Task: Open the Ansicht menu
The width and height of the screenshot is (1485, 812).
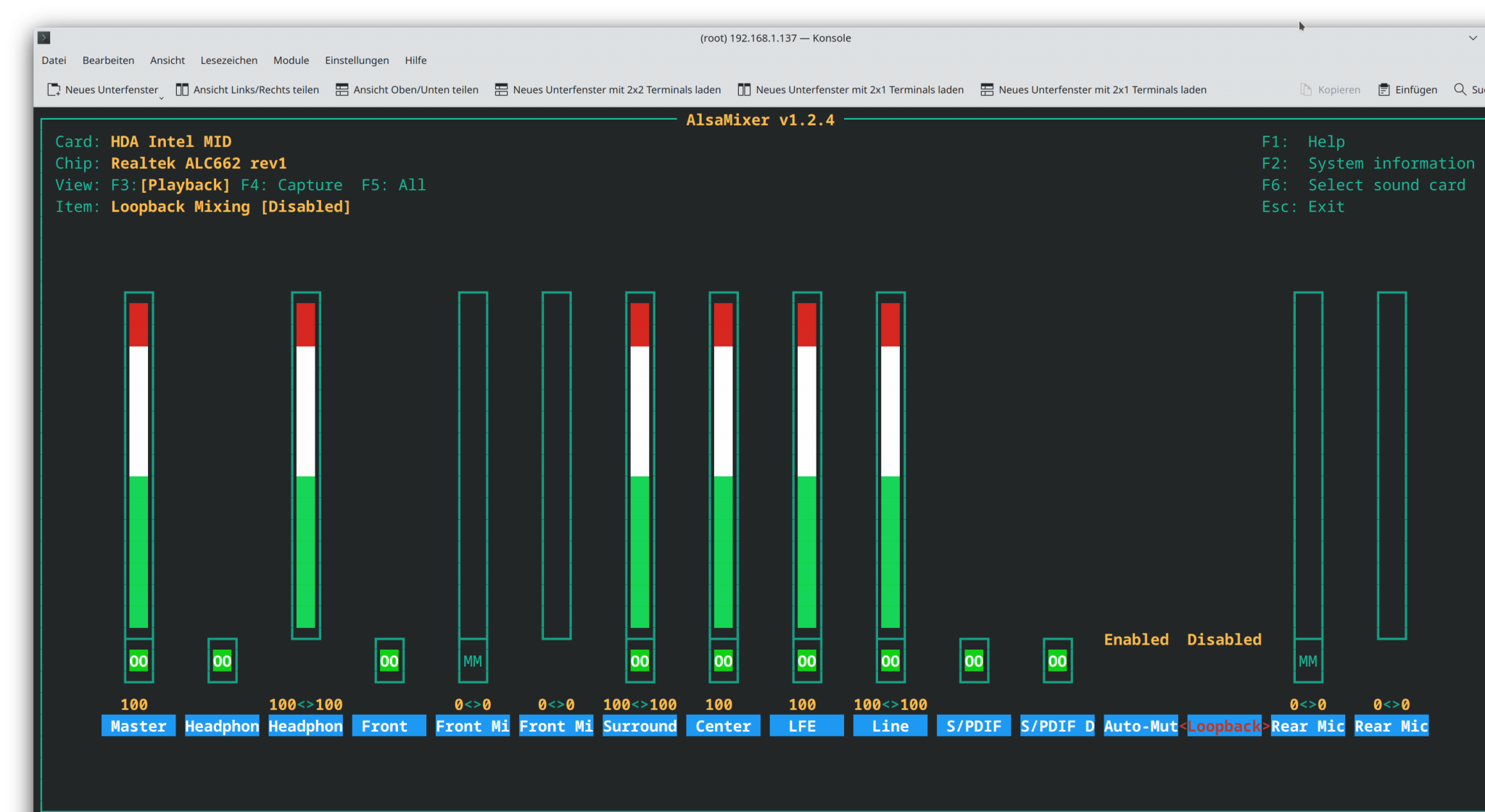Action: click(x=167, y=60)
